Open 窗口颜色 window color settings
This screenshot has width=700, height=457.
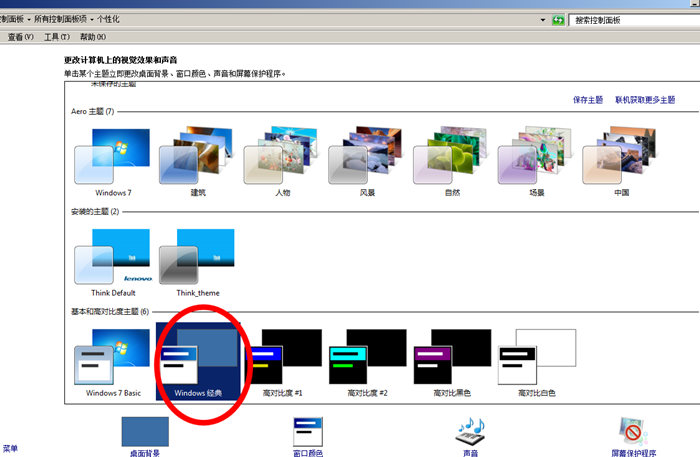(x=308, y=436)
